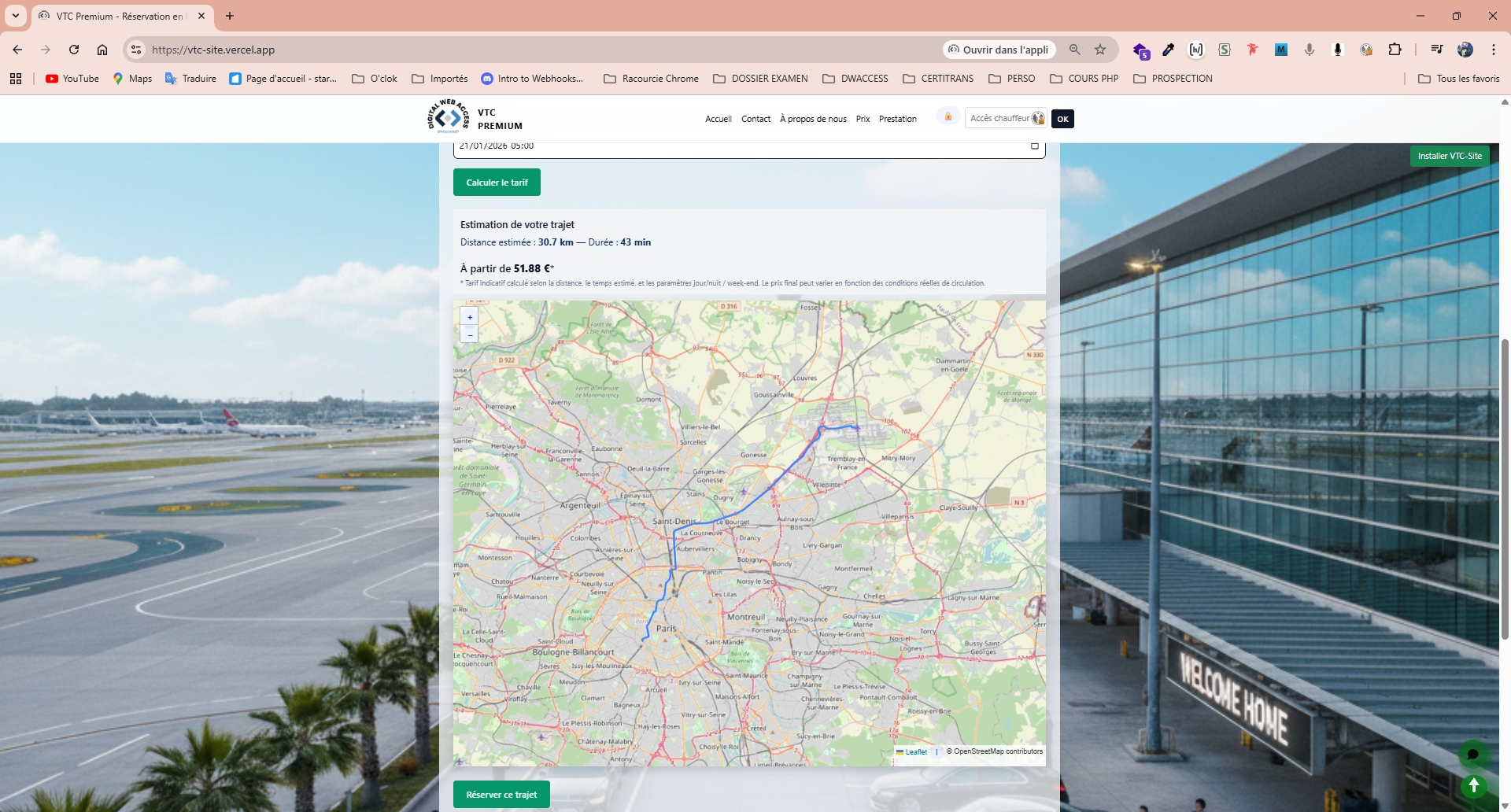The image size is (1511, 812).
Task: Open the date picker on the 21/01/2026 field
Action: click(x=1034, y=146)
